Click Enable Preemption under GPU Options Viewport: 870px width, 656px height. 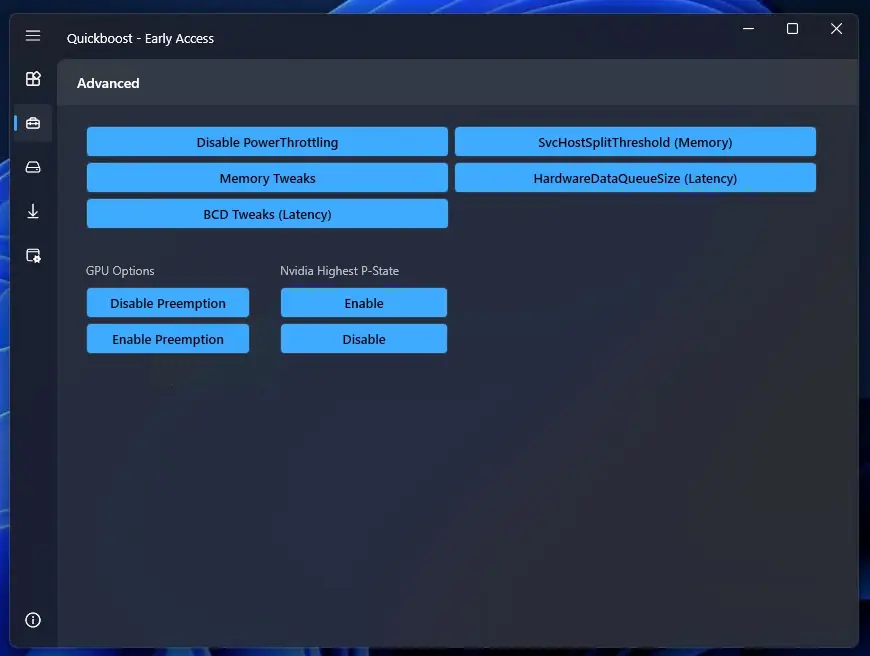[168, 339]
